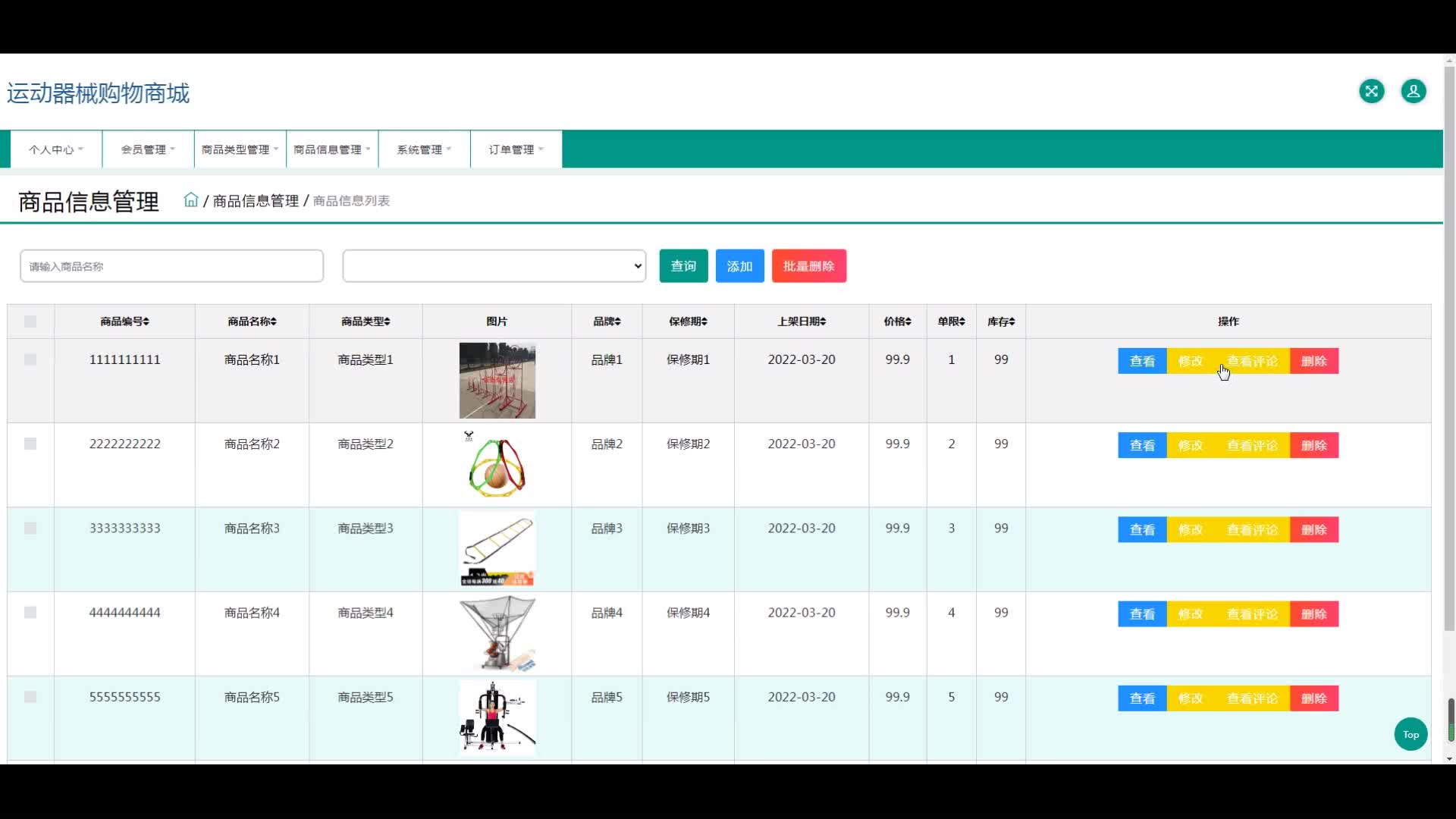Screen dimensions: 1456x819
Task: Click the round Top button
Action: click(x=1410, y=734)
